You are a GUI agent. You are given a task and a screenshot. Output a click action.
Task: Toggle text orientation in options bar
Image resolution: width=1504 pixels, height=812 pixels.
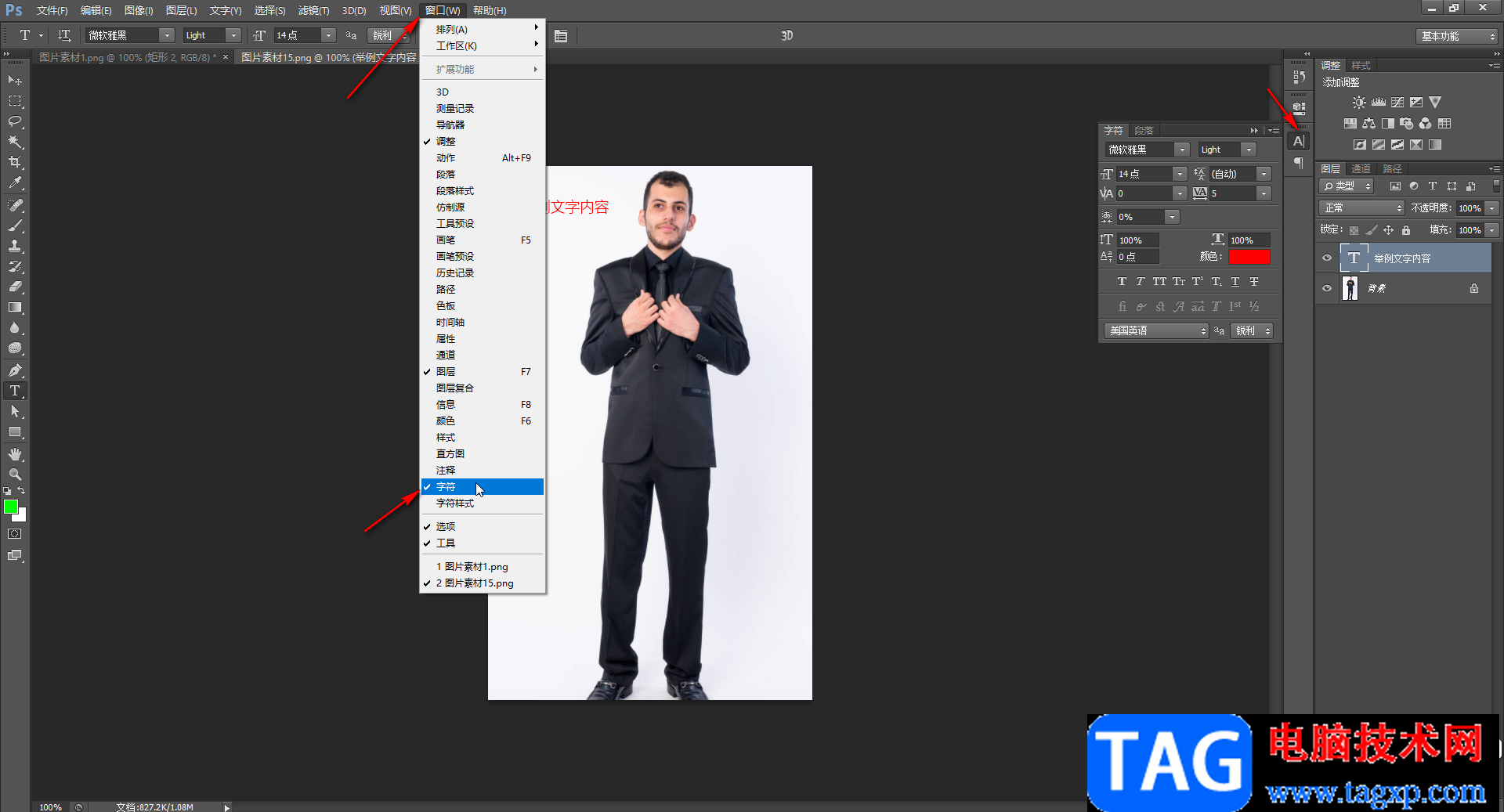click(x=64, y=35)
